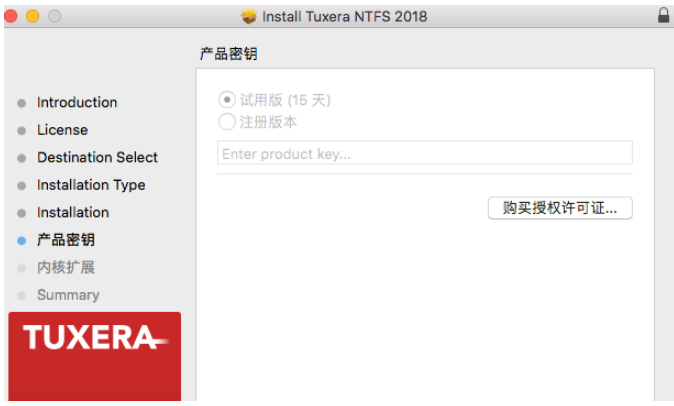
Task: Select the 注册版本 radio button
Action: [x=227, y=122]
